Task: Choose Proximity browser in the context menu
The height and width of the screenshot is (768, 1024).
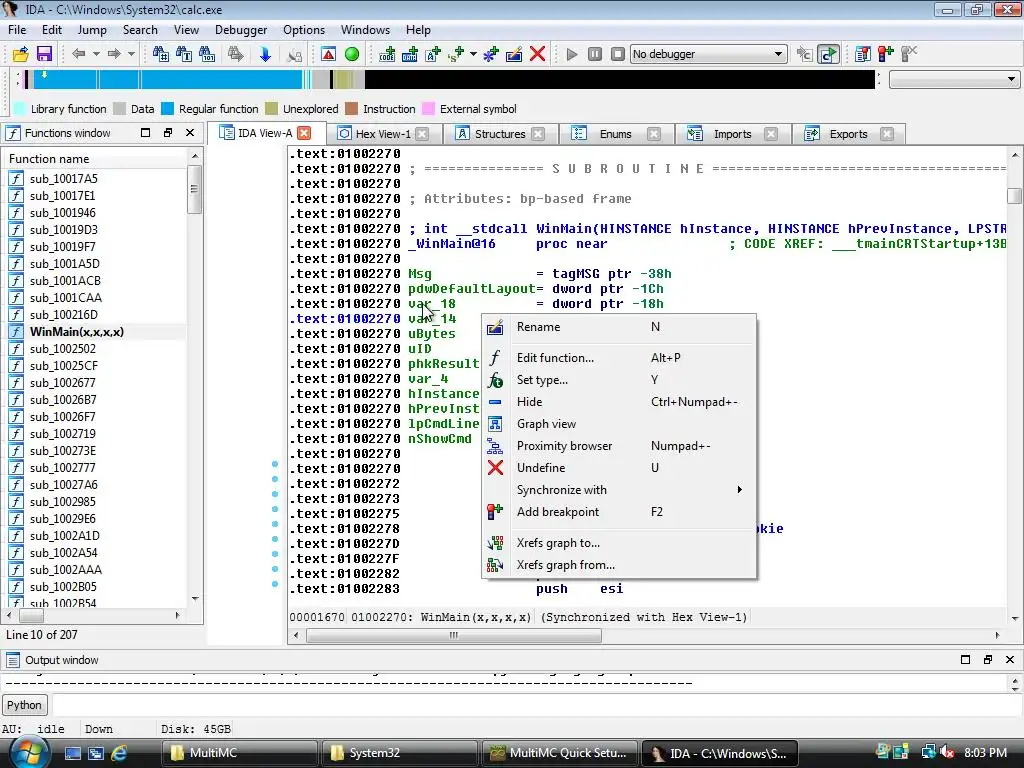Action: 619,446
